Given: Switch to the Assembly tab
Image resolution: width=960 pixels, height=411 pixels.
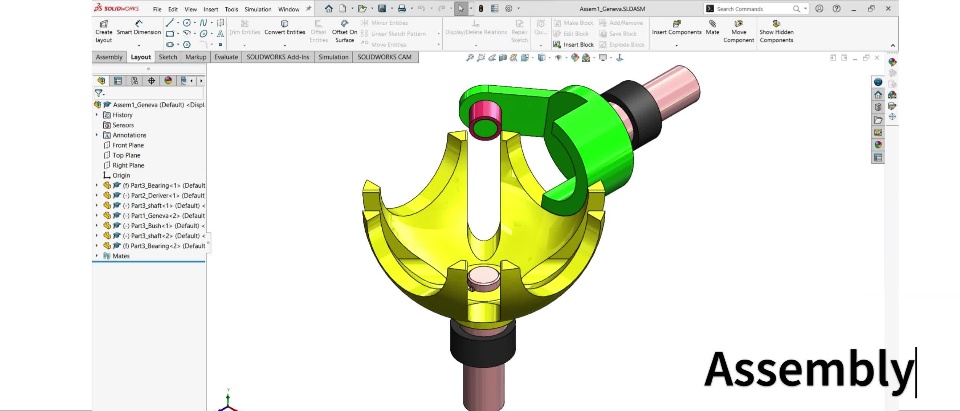Looking at the screenshot, I should click(109, 57).
